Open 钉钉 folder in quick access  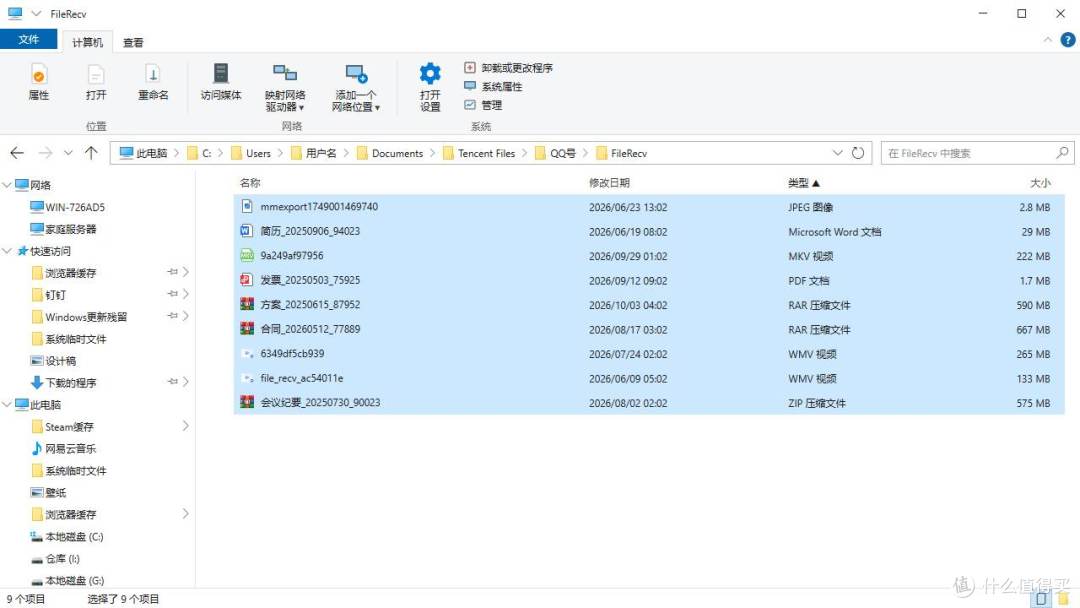49,295
